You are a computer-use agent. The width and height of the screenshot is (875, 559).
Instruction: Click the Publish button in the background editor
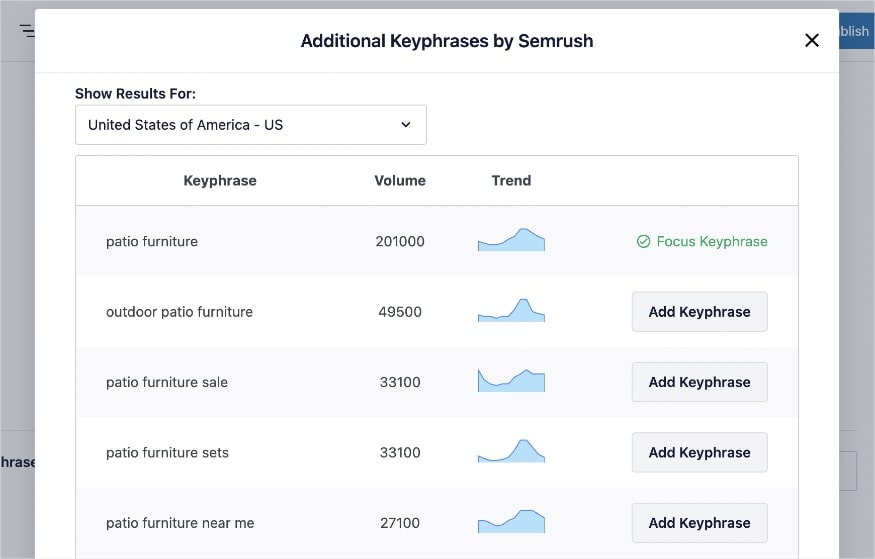(857, 31)
